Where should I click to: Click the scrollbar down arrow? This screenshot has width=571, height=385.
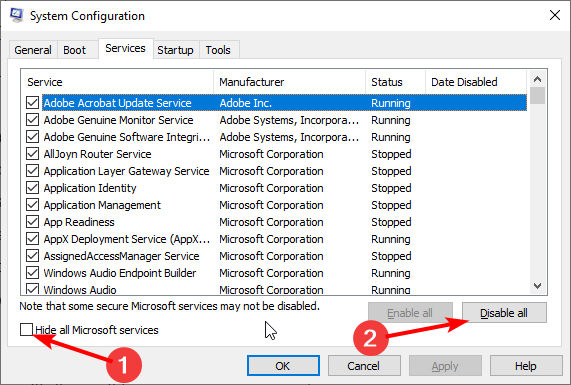pos(537,286)
